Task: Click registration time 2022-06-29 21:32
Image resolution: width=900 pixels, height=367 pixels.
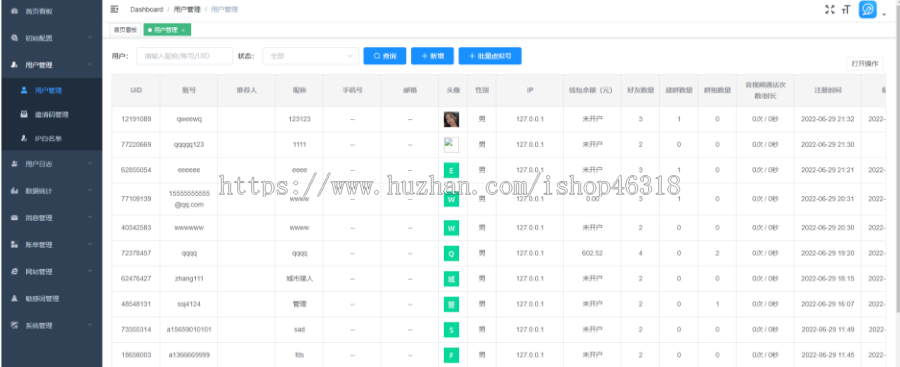Action: (828, 119)
